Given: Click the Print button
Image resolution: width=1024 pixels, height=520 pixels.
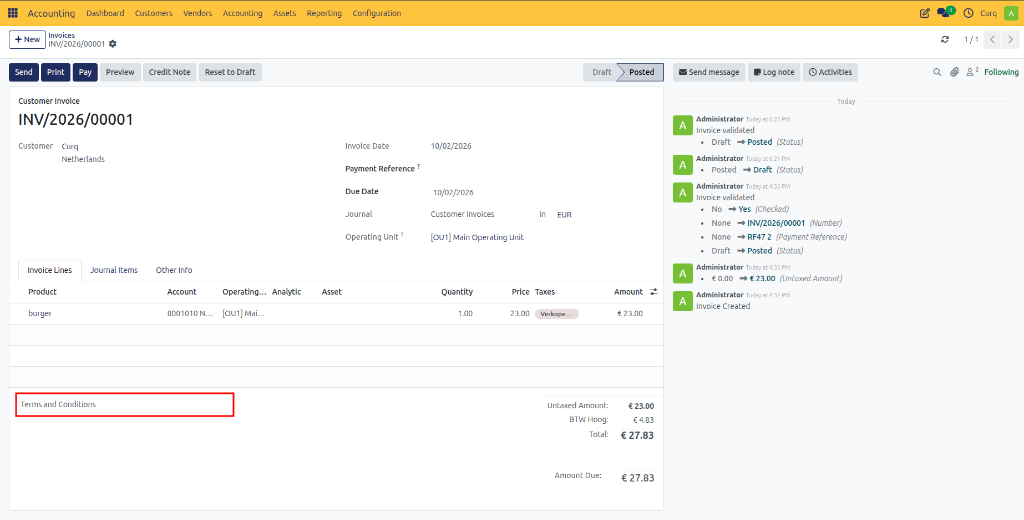Looking at the screenshot, I should 56,72.
